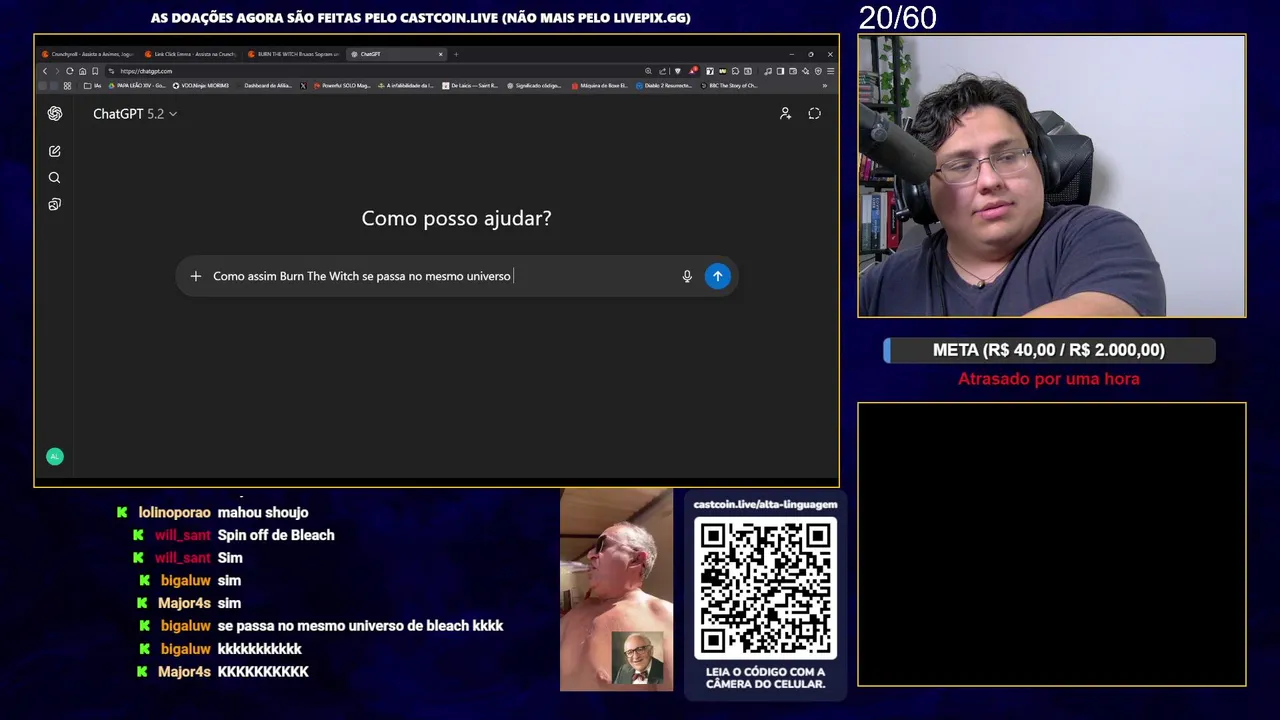The height and width of the screenshot is (720, 1280).
Task: Close the ChatGPT tab with its X
Action: pyautogui.click(x=441, y=54)
